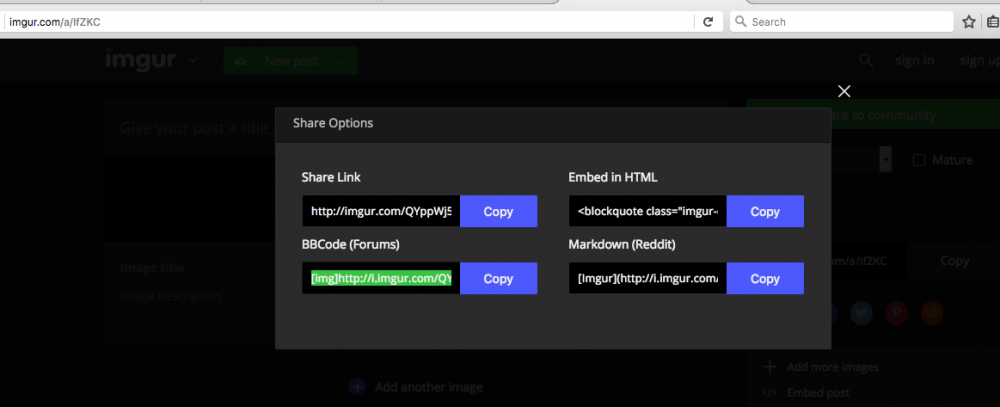The width and height of the screenshot is (1000, 407).
Task: Go to the sign in page
Action: tap(915, 61)
